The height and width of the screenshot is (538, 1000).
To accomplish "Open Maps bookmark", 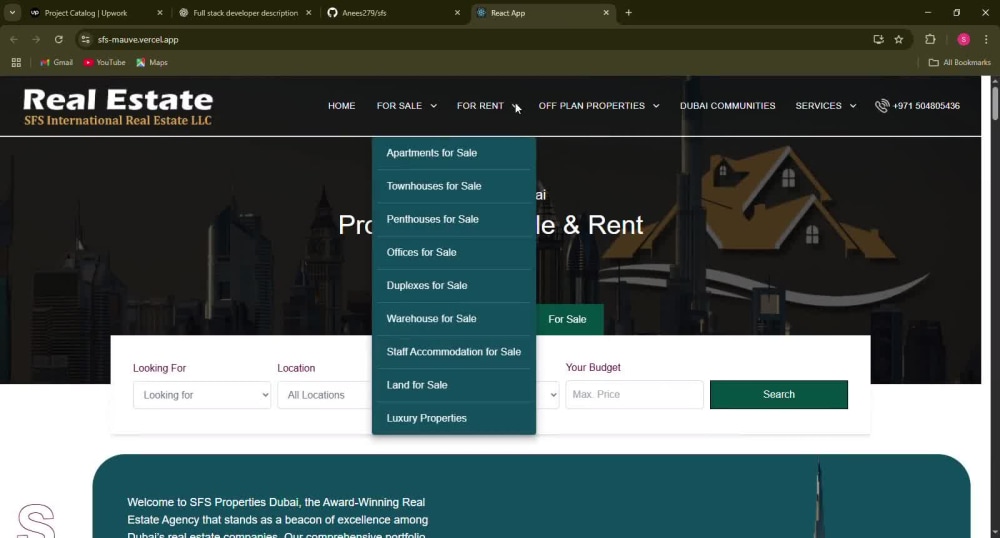I will (x=152, y=62).
